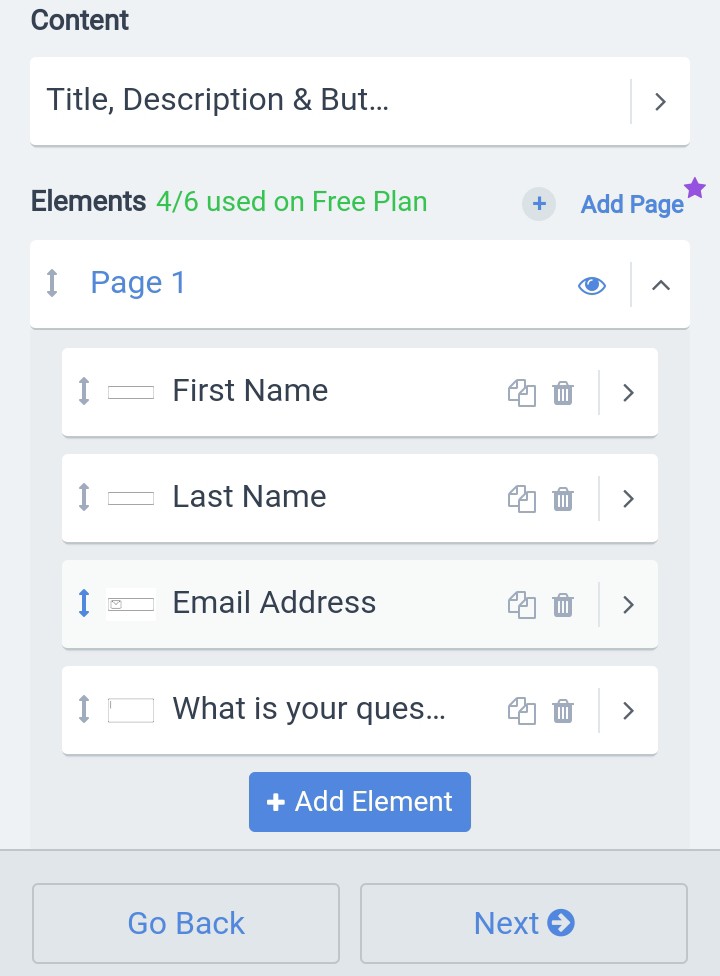Open Email Address element settings chevron

[628, 605]
